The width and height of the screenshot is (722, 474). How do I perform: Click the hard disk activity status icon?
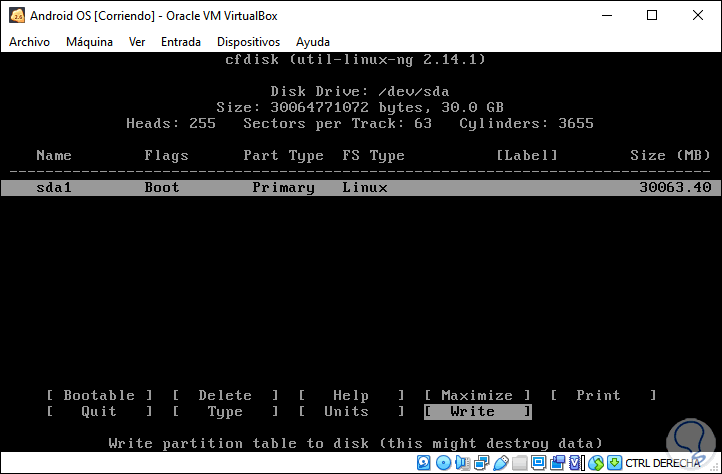(x=424, y=462)
